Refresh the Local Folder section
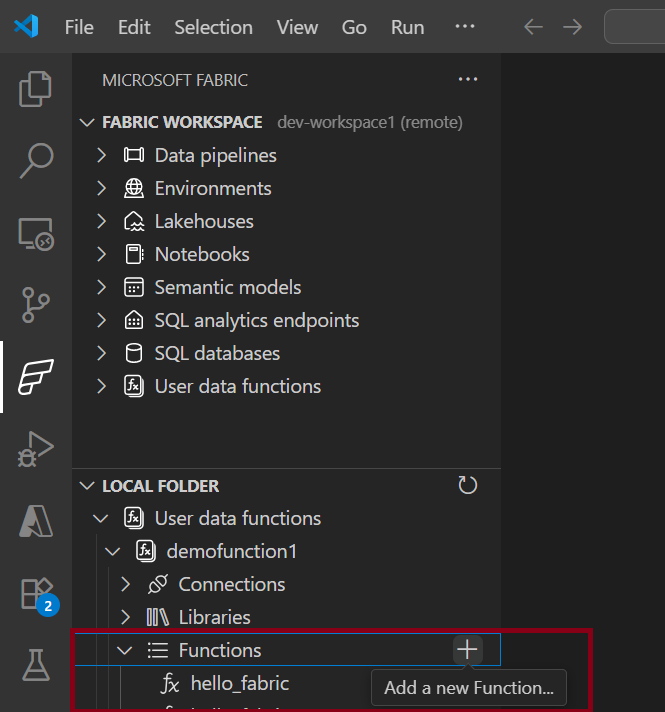Viewport: 665px width, 712px height. [x=467, y=485]
